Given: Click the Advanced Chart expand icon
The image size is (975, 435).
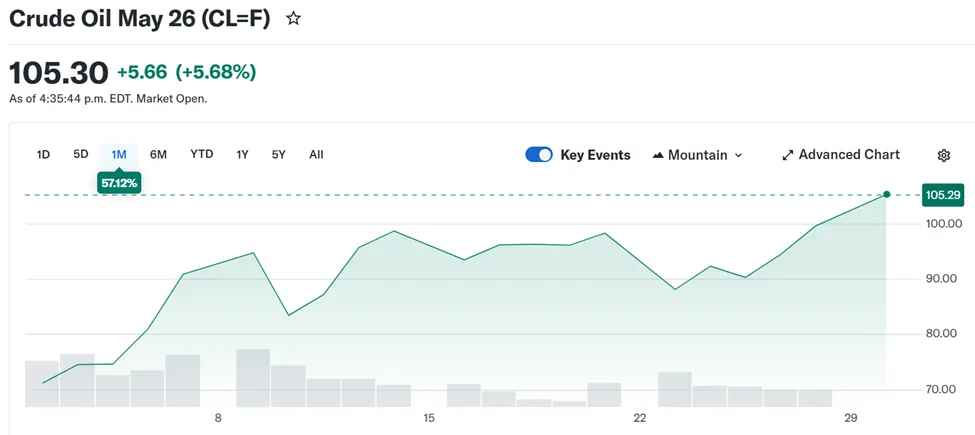Looking at the screenshot, I should (788, 155).
